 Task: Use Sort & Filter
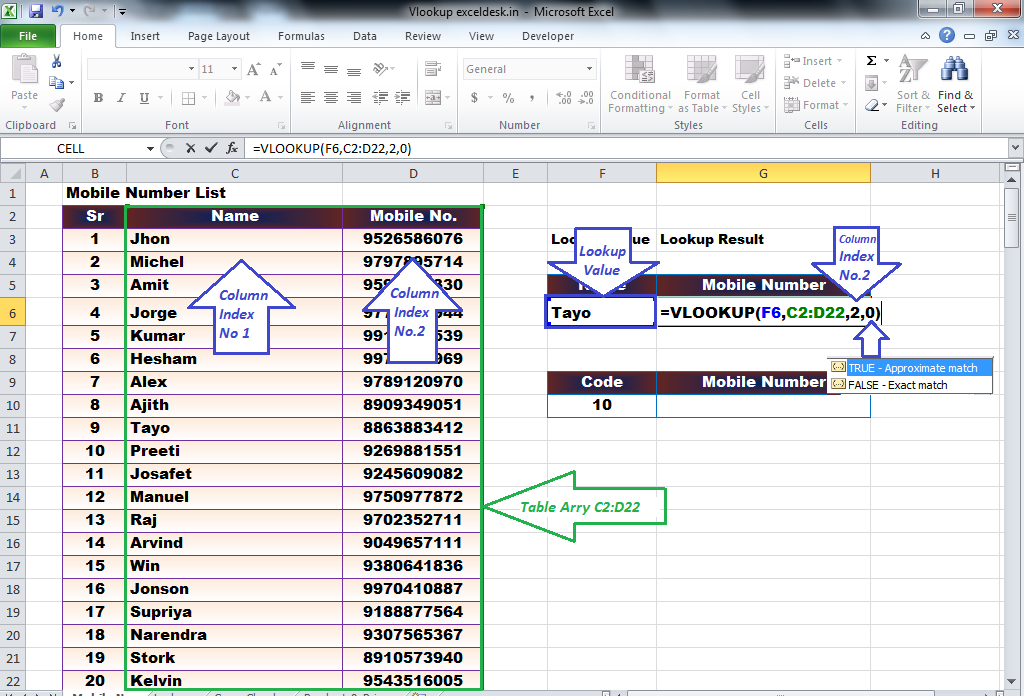point(912,85)
